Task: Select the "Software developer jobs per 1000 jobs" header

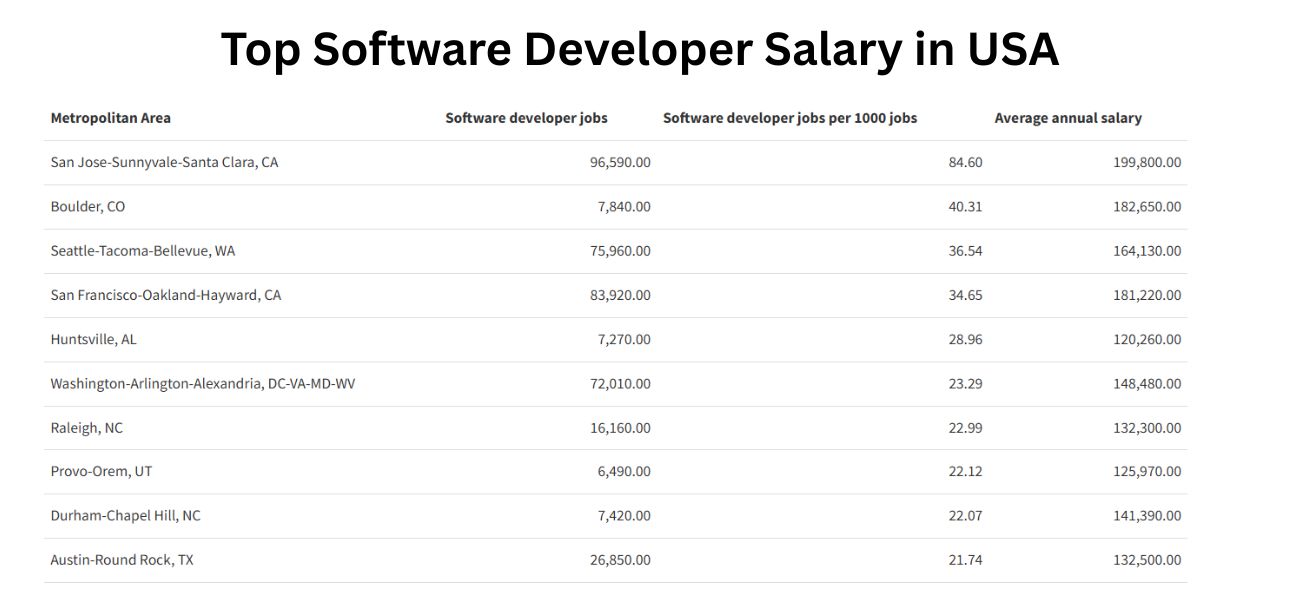Action: tap(789, 118)
